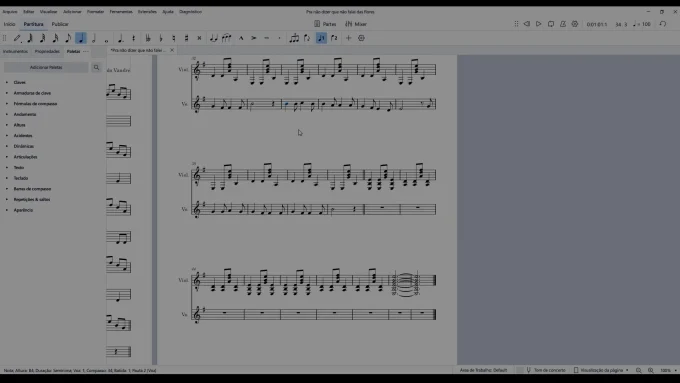Toggle metronome
Screen dimensions: 680x383
563,24
